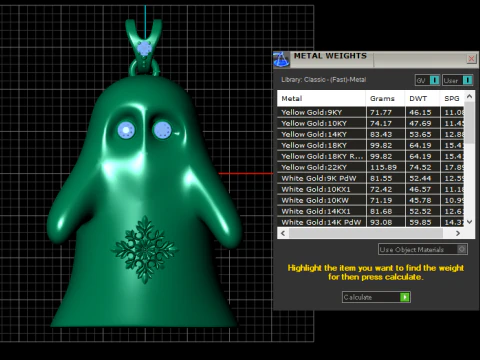Click the 71.19 grams value
The width and height of the screenshot is (480, 360).
pos(381,200)
